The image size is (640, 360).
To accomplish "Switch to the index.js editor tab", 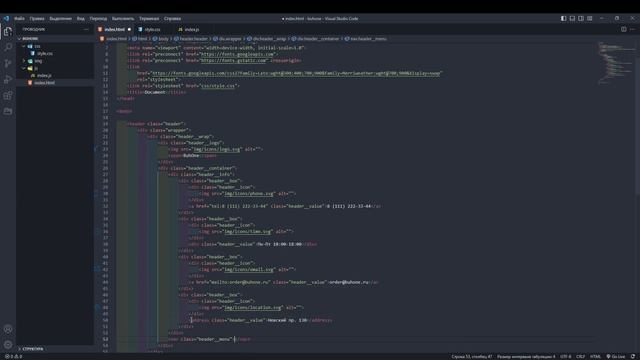I will point(191,29).
